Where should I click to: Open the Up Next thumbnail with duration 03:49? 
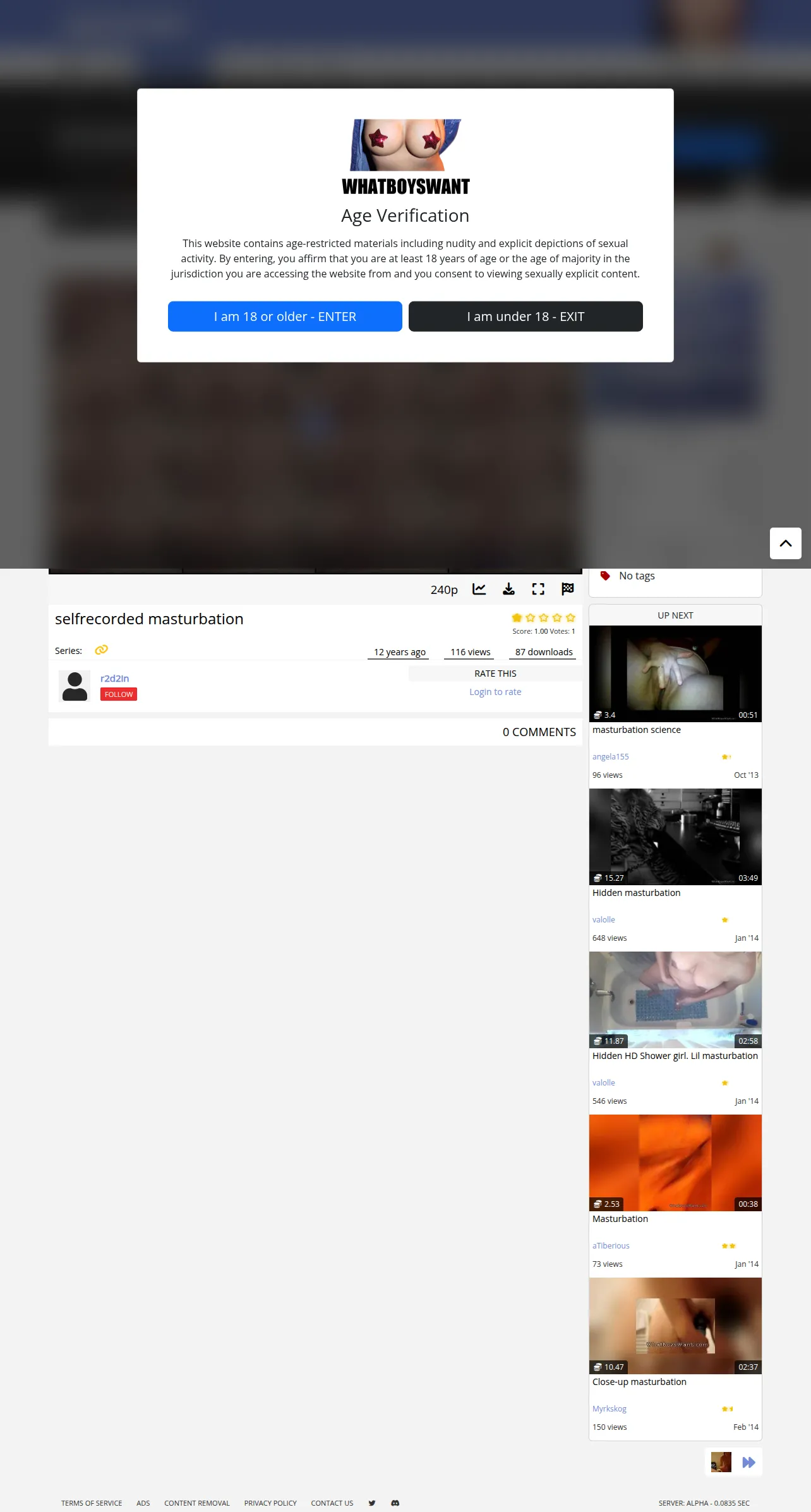pyautogui.click(x=675, y=837)
